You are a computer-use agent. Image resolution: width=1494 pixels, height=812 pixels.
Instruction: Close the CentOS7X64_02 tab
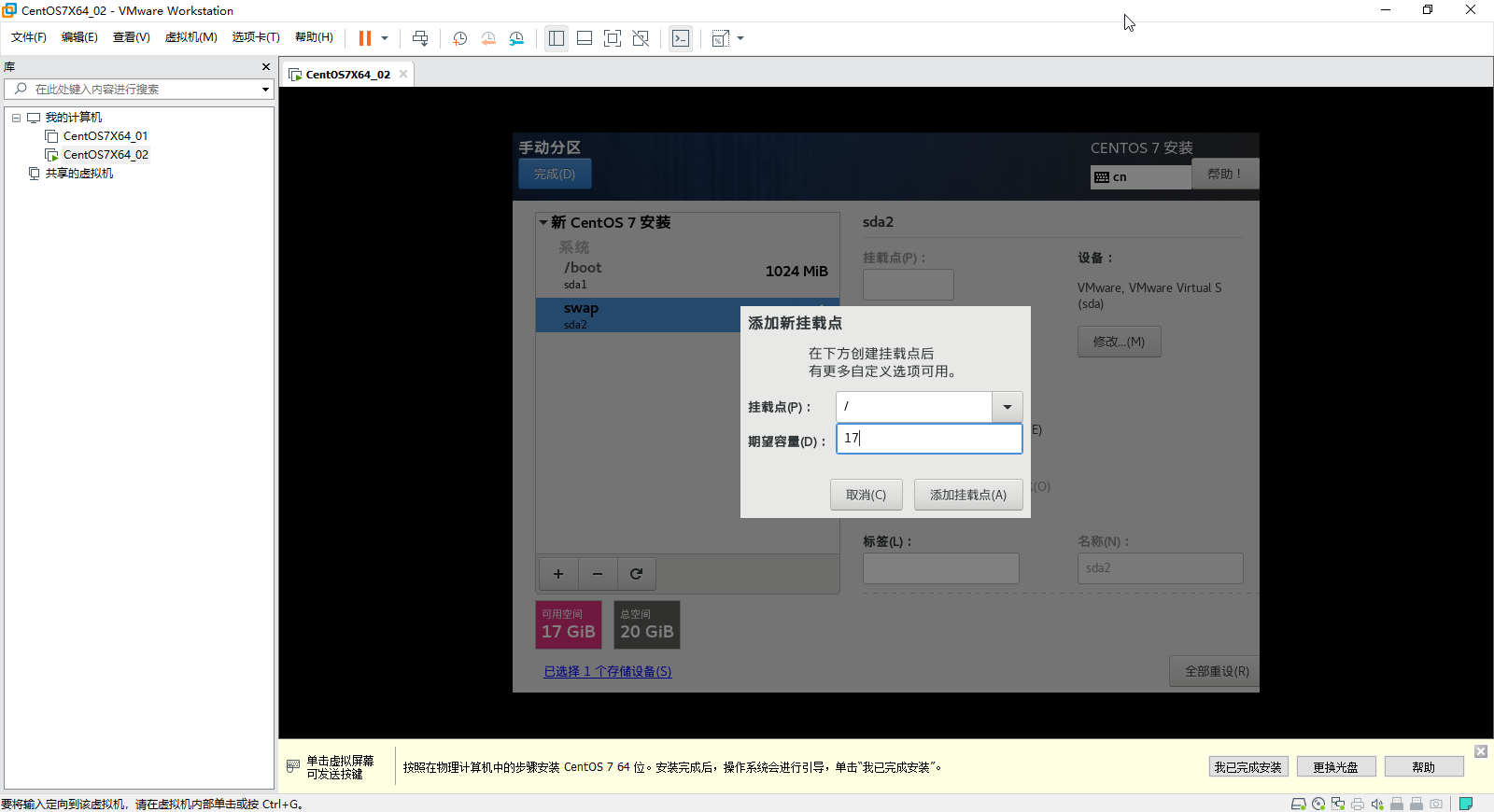click(x=403, y=74)
